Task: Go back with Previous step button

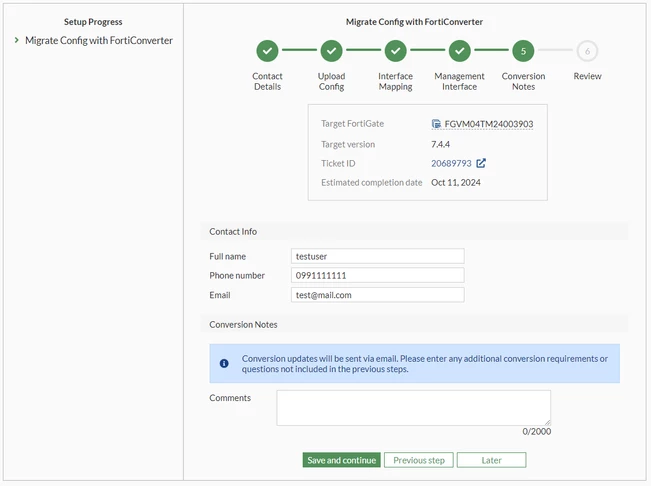Action: click(x=419, y=460)
